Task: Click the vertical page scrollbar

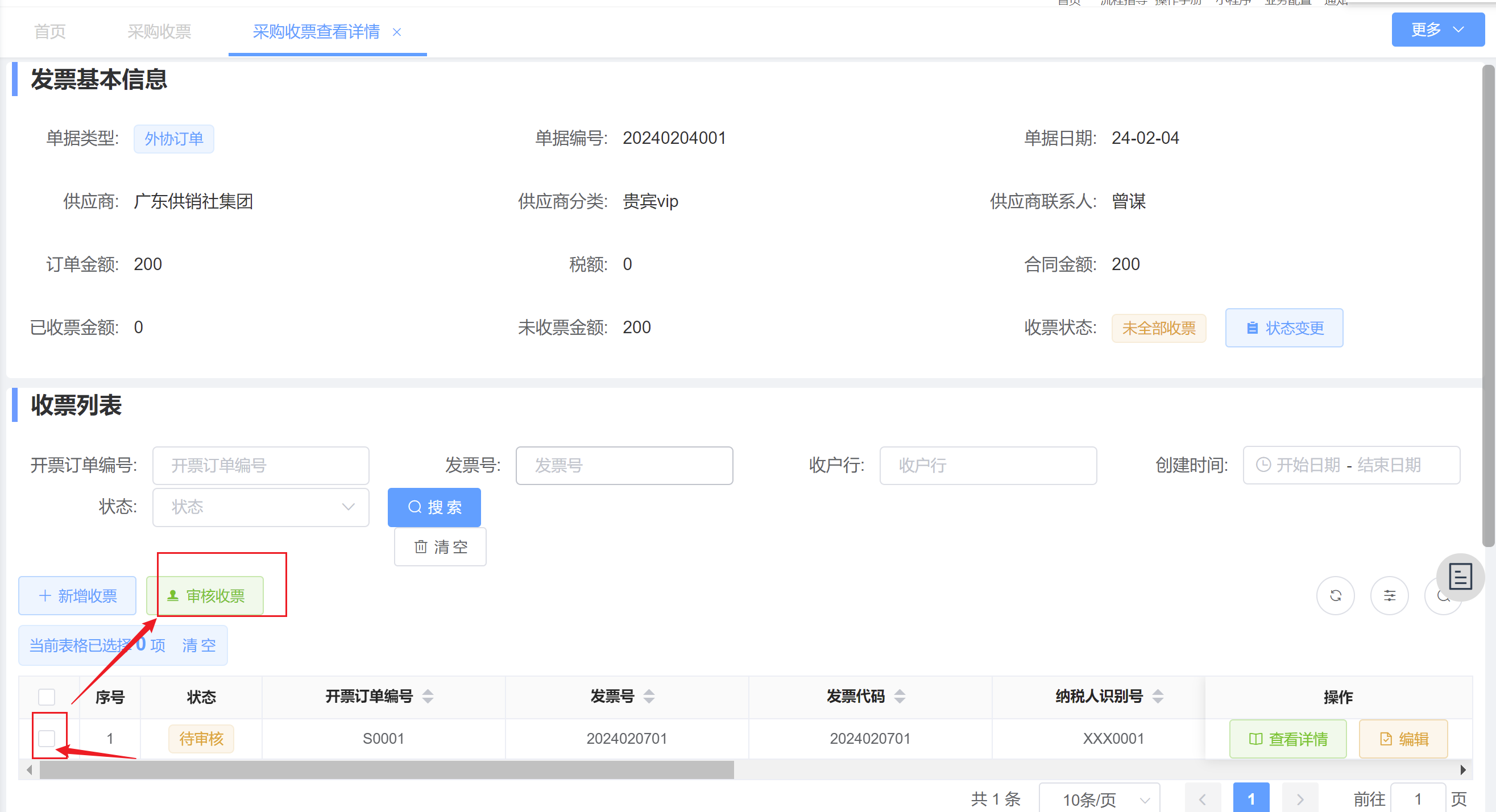Action: 1488,306
